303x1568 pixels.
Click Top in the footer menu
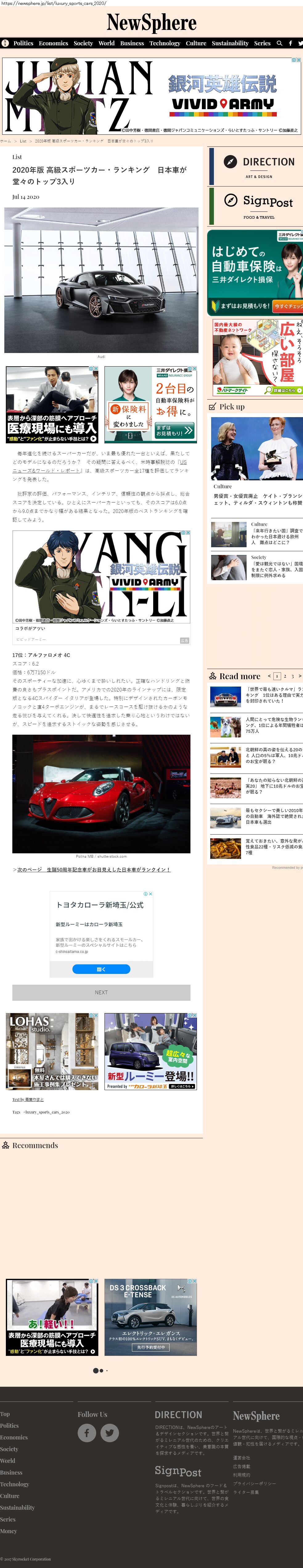pos(5,1414)
